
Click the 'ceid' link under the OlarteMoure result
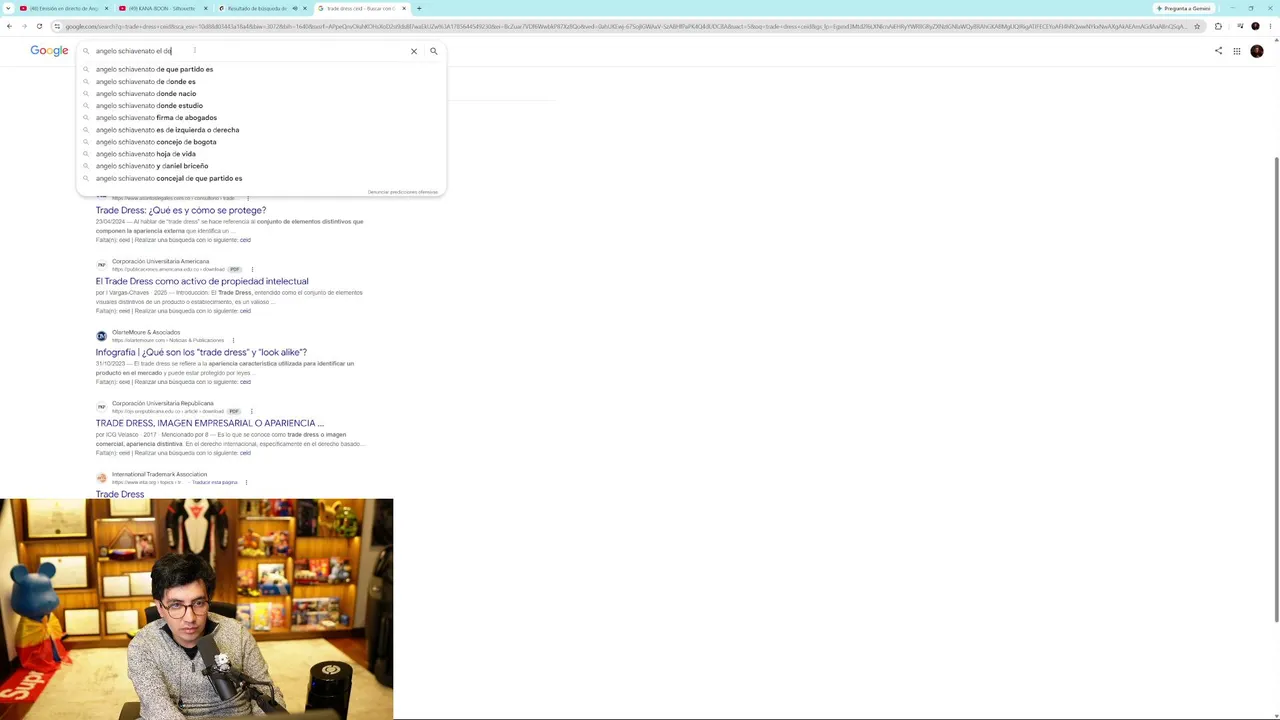pyautogui.click(x=245, y=382)
